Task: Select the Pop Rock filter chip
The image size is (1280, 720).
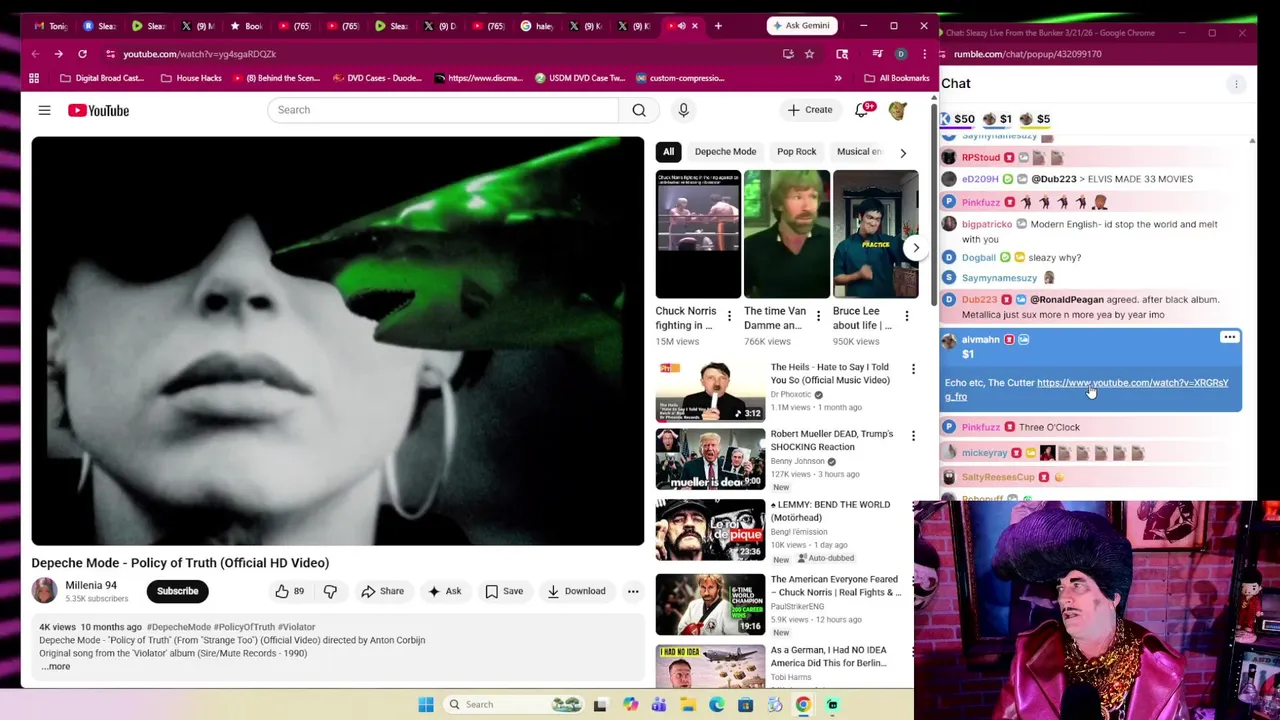Action: pos(797,152)
